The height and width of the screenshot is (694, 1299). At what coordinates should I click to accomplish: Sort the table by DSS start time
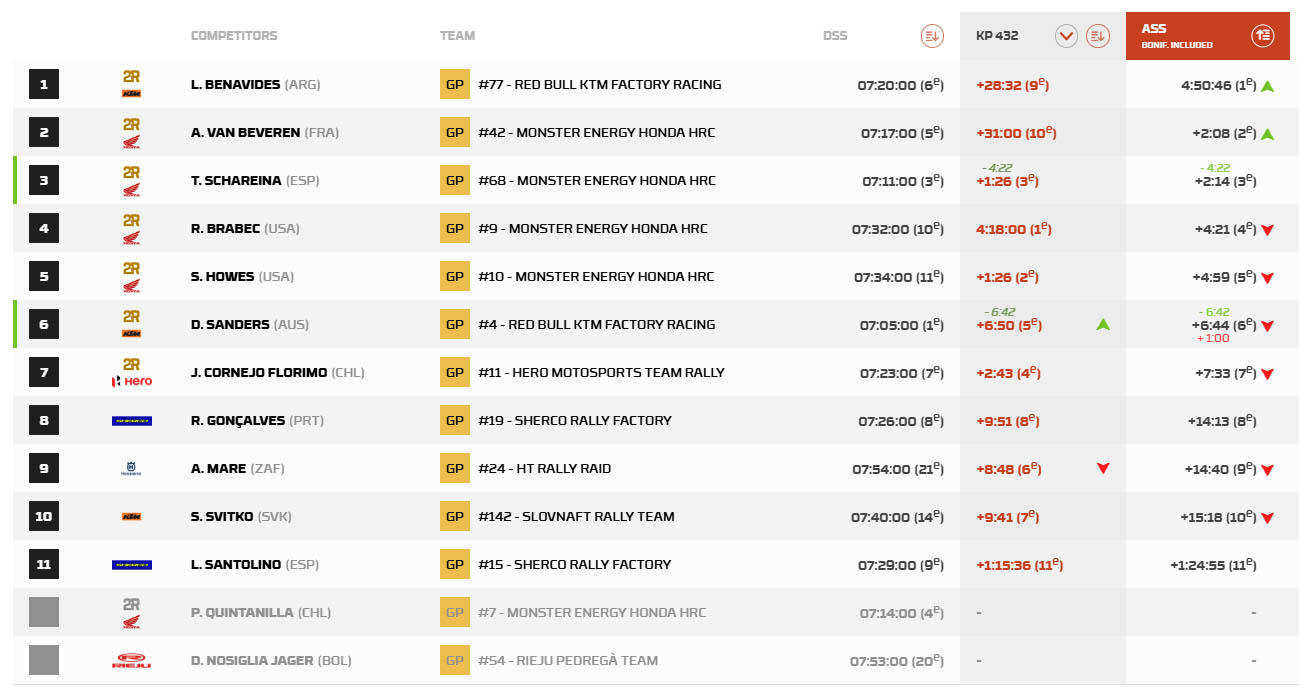coord(931,36)
